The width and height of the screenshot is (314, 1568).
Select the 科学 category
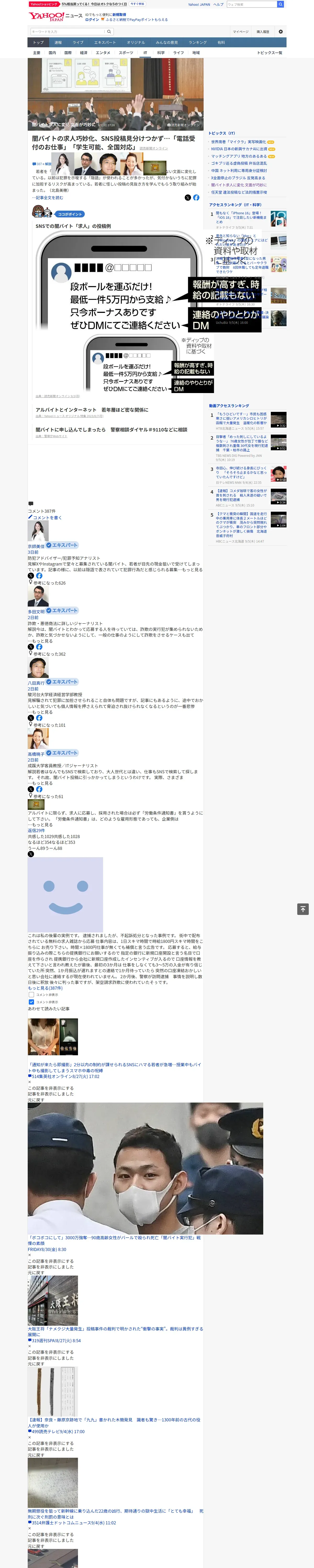pyautogui.click(x=160, y=53)
